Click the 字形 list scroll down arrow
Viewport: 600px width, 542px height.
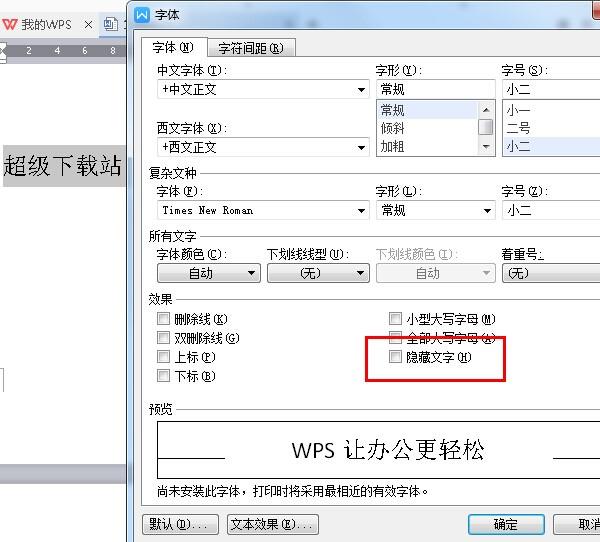(486, 147)
